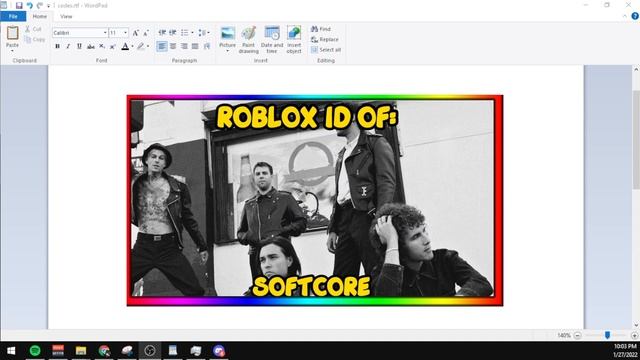Open the bullet list style dropdown arrow
The image size is (640, 360).
point(192,33)
